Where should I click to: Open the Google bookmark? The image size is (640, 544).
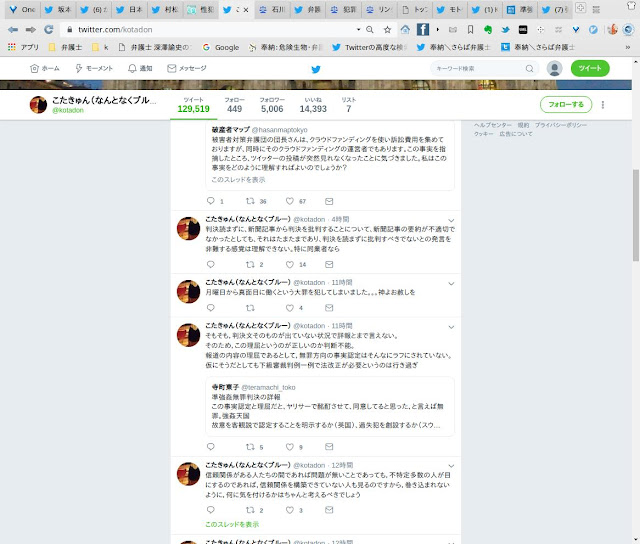pyautogui.click(x=221, y=47)
